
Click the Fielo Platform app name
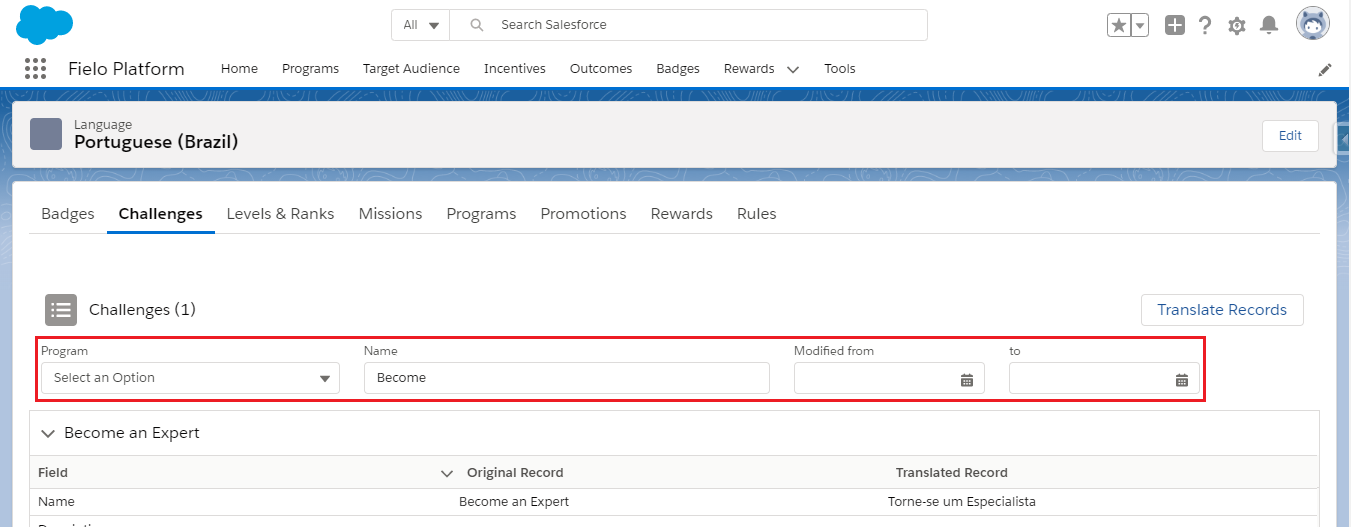pos(126,69)
